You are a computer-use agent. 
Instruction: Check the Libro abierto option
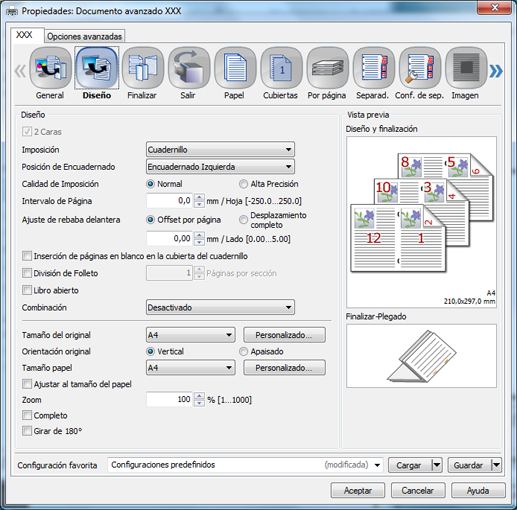pos(27,290)
